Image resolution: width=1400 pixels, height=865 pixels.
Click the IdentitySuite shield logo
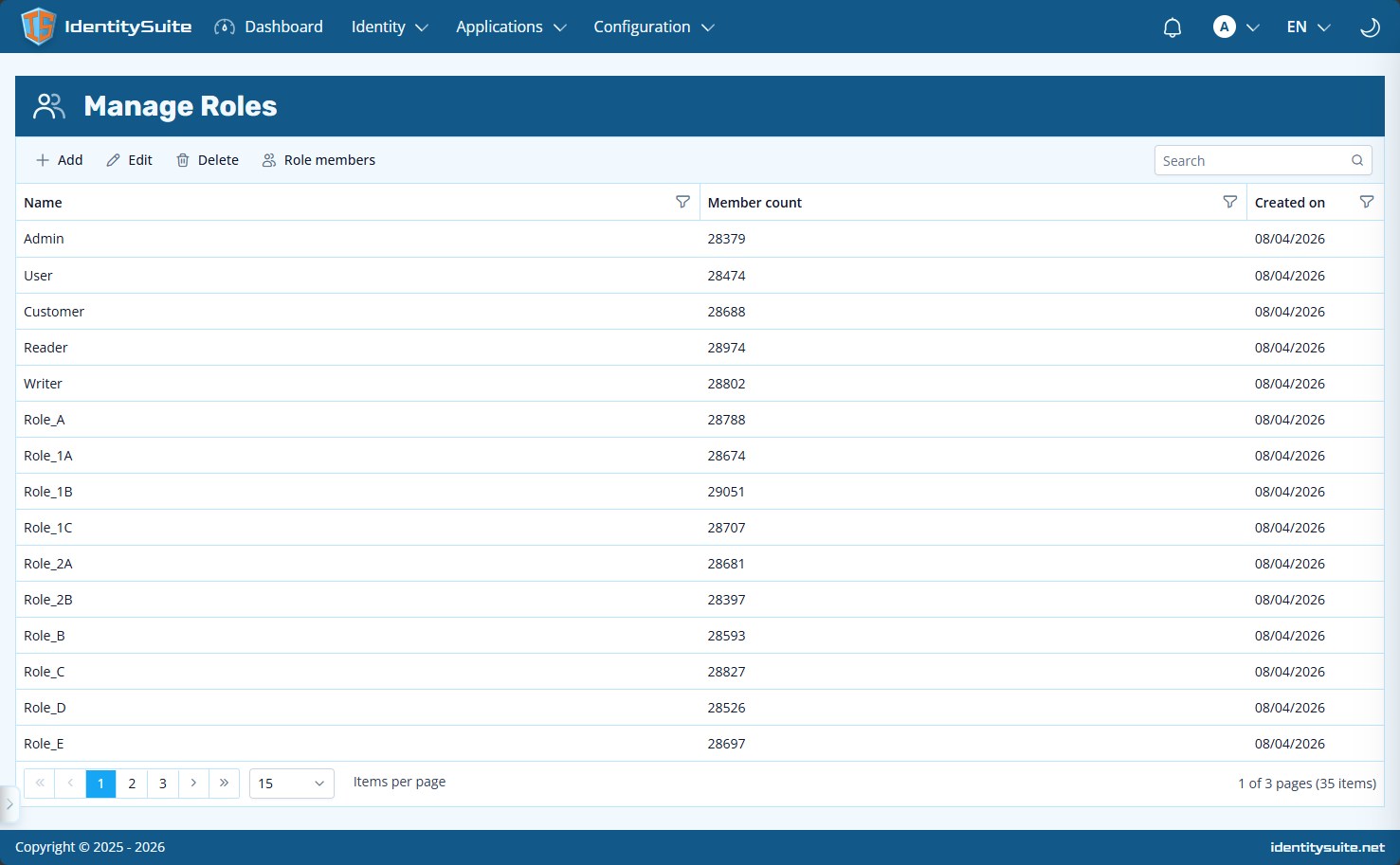pos(39,27)
